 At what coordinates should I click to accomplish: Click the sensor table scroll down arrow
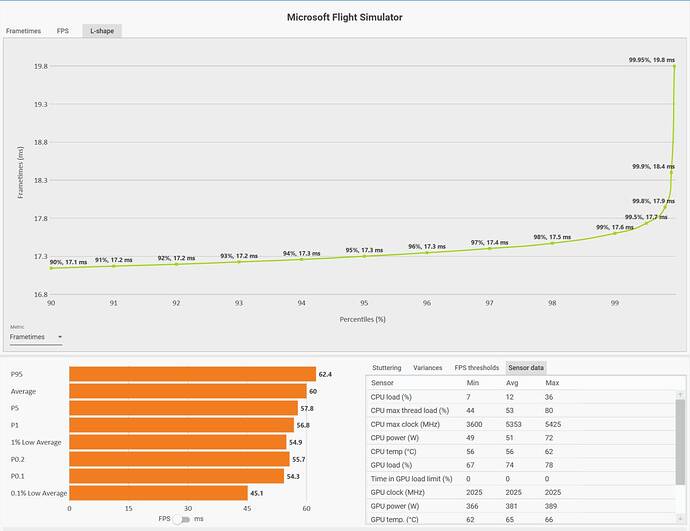click(680, 519)
